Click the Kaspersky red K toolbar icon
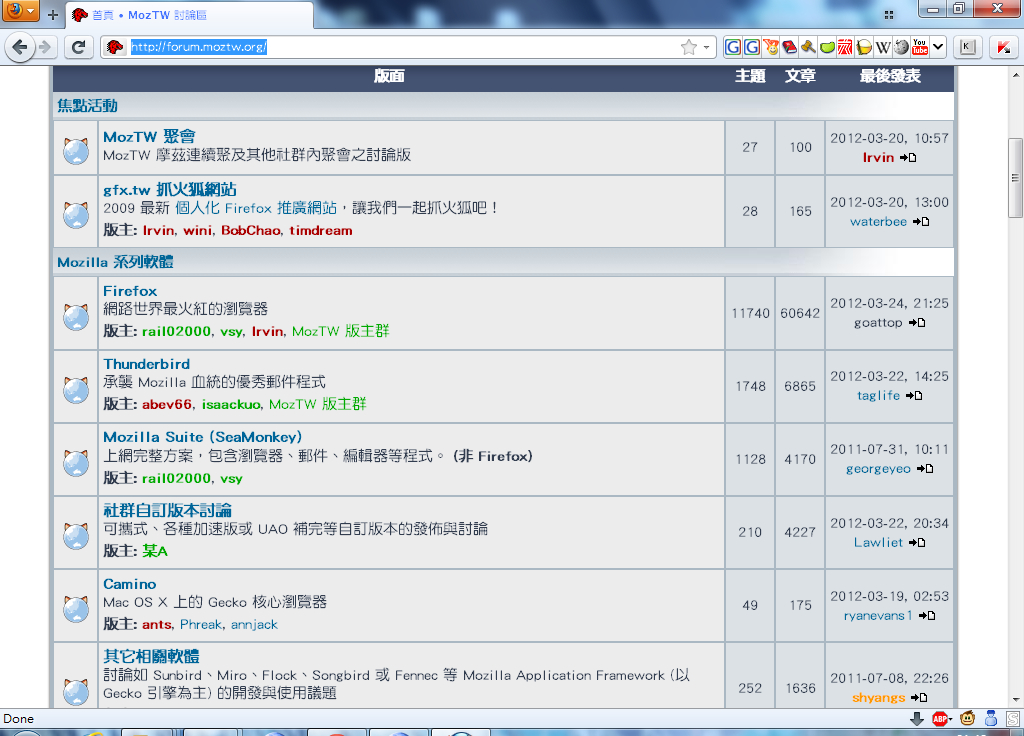 point(1003,47)
